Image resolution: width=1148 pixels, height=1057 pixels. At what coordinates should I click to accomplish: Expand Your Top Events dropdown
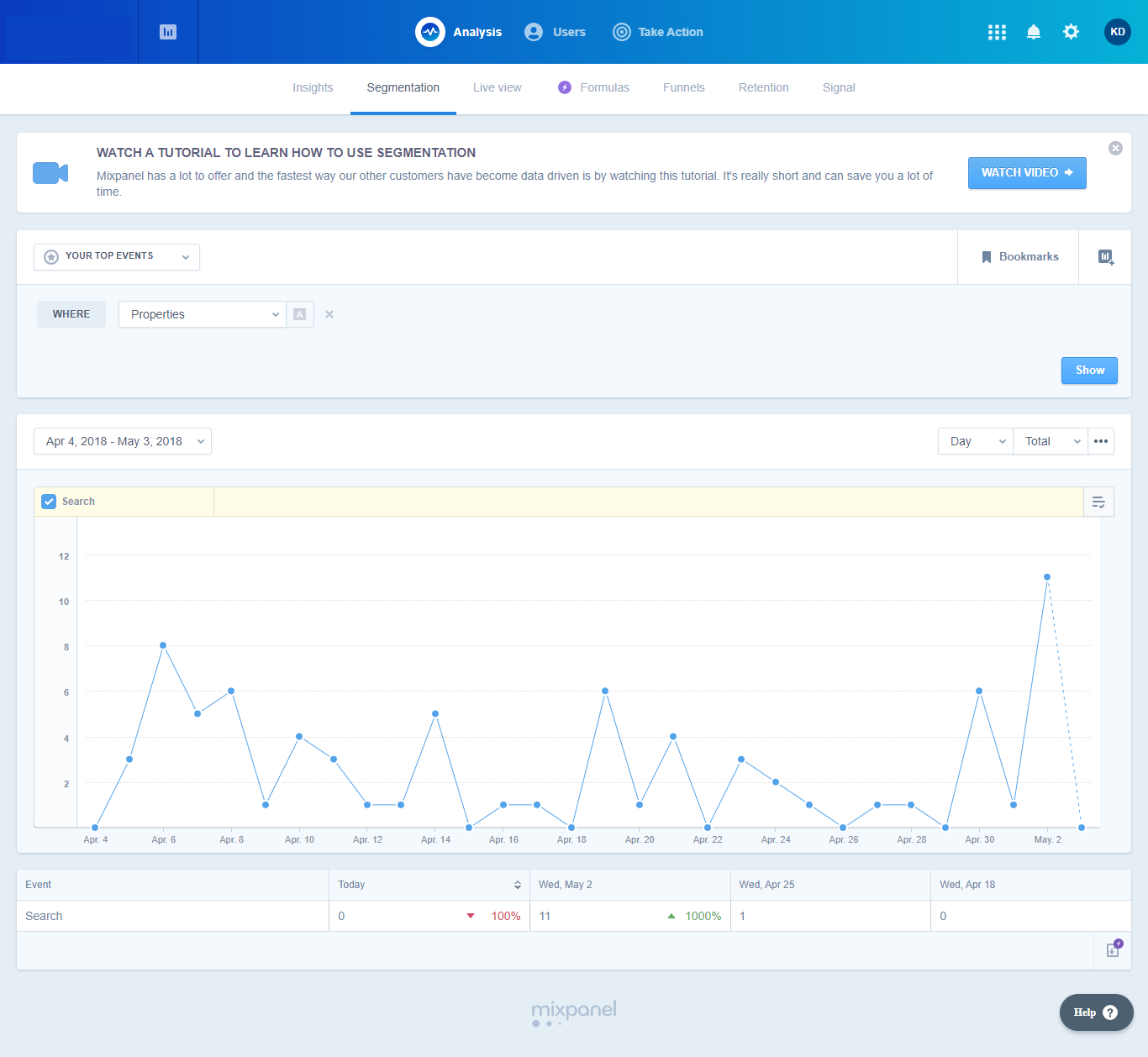pos(117,257)
